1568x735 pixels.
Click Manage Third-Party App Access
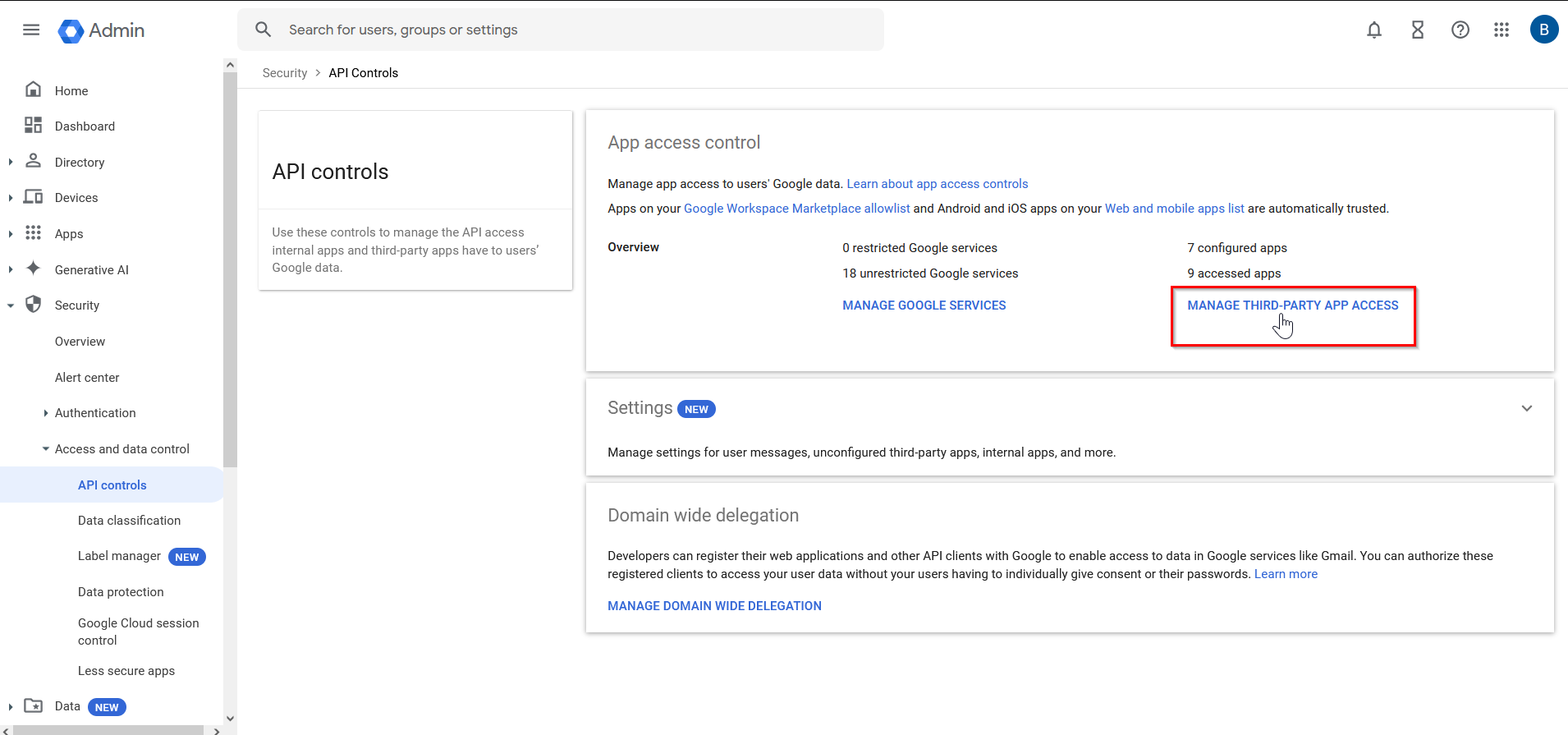[x=1292, y=305]
